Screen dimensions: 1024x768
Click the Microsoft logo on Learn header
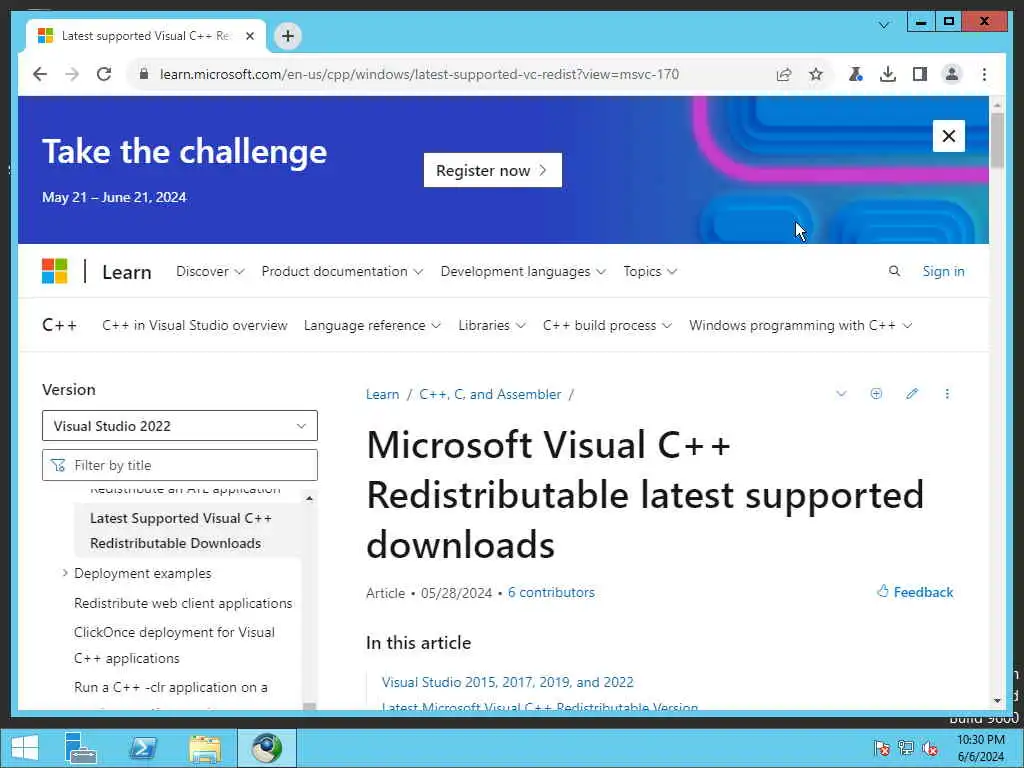coord(54,271)
